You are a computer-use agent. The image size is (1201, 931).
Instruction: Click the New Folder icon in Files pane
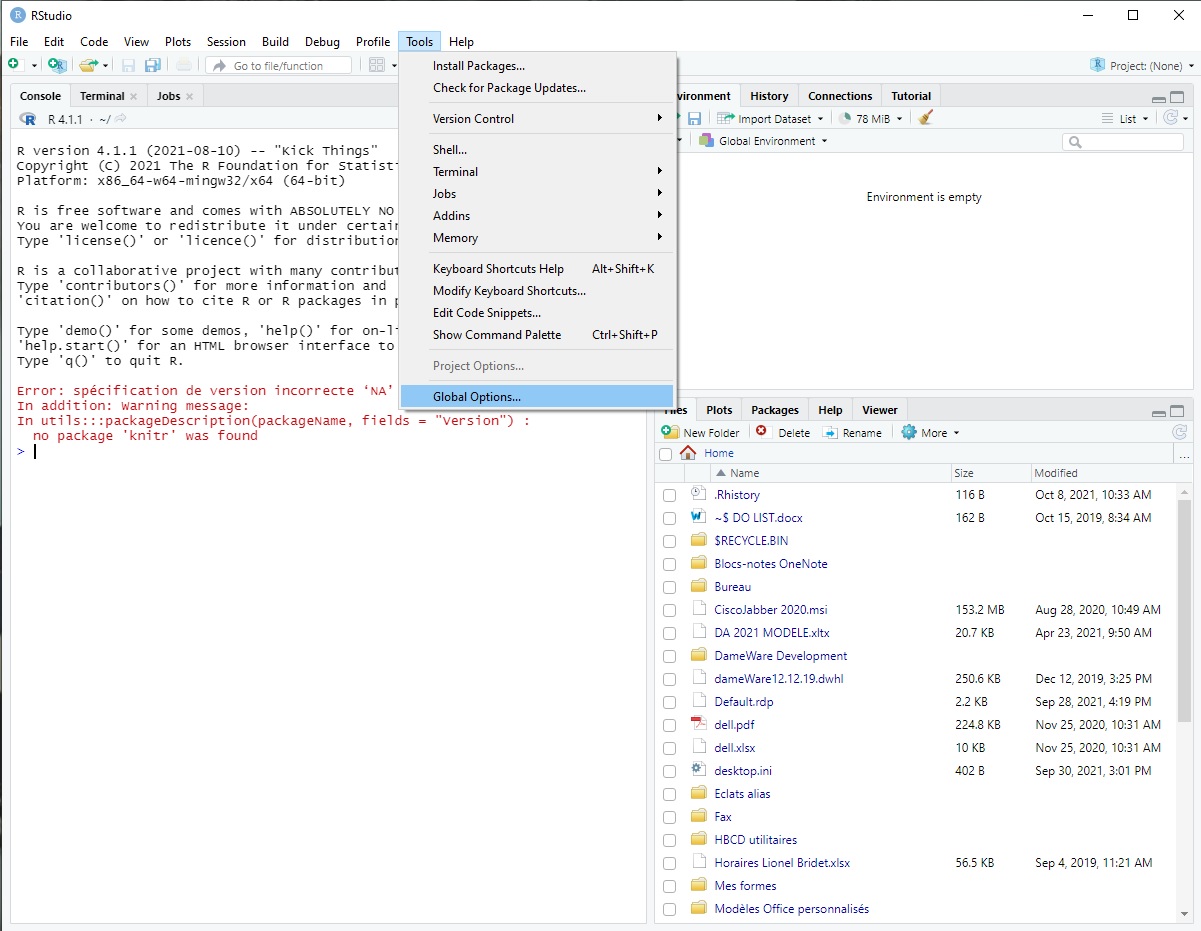pyautogui.click(x=670, y=432)
